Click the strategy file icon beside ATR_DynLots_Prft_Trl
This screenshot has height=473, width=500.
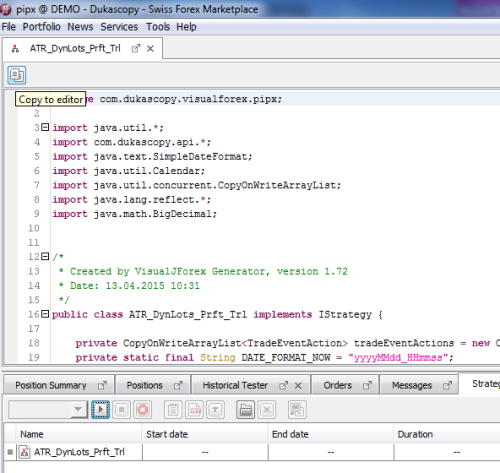tap(24, 452)
